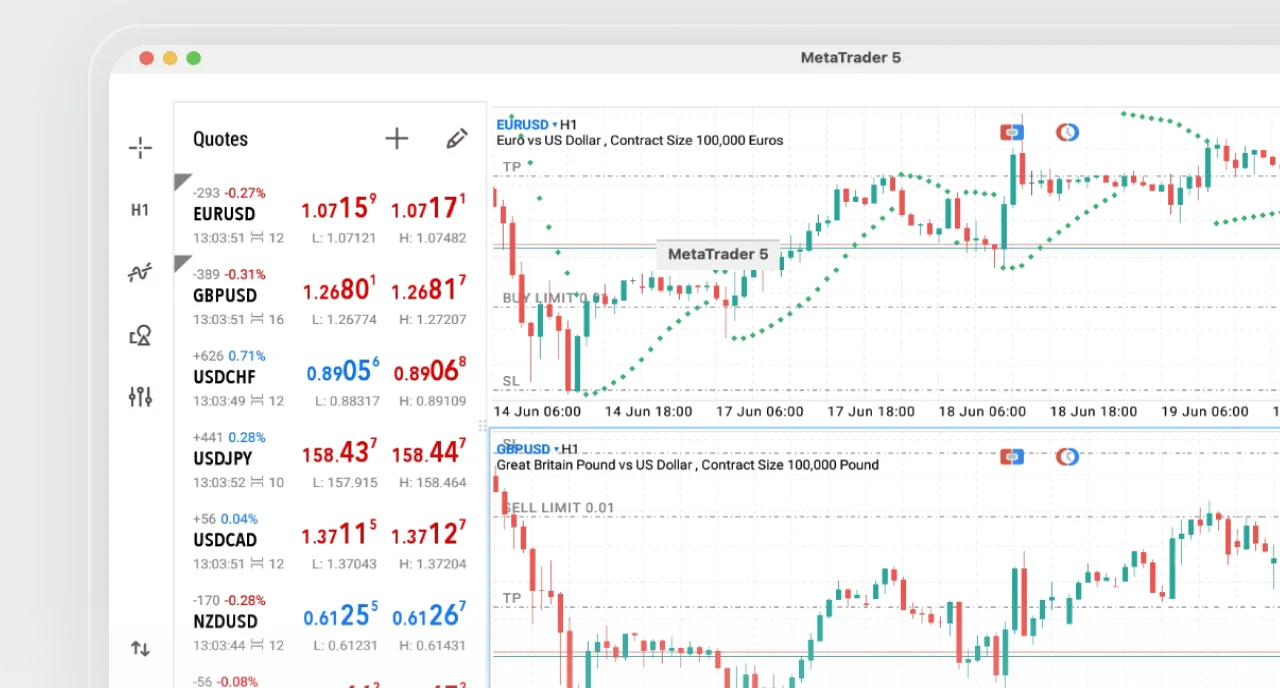
Task: Click the circular orange-blue icon on EURUSD chart
Action: (x=1068, y=132)
